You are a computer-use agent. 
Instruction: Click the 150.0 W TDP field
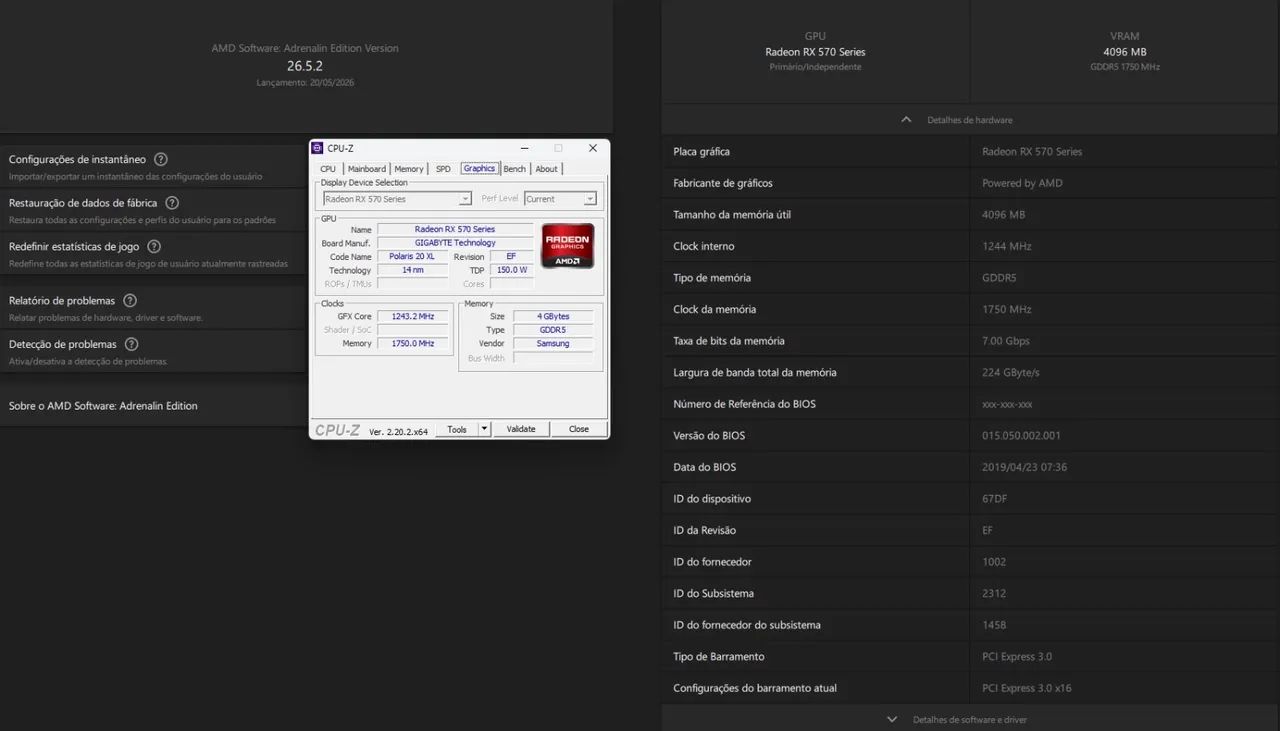(512, 270)
